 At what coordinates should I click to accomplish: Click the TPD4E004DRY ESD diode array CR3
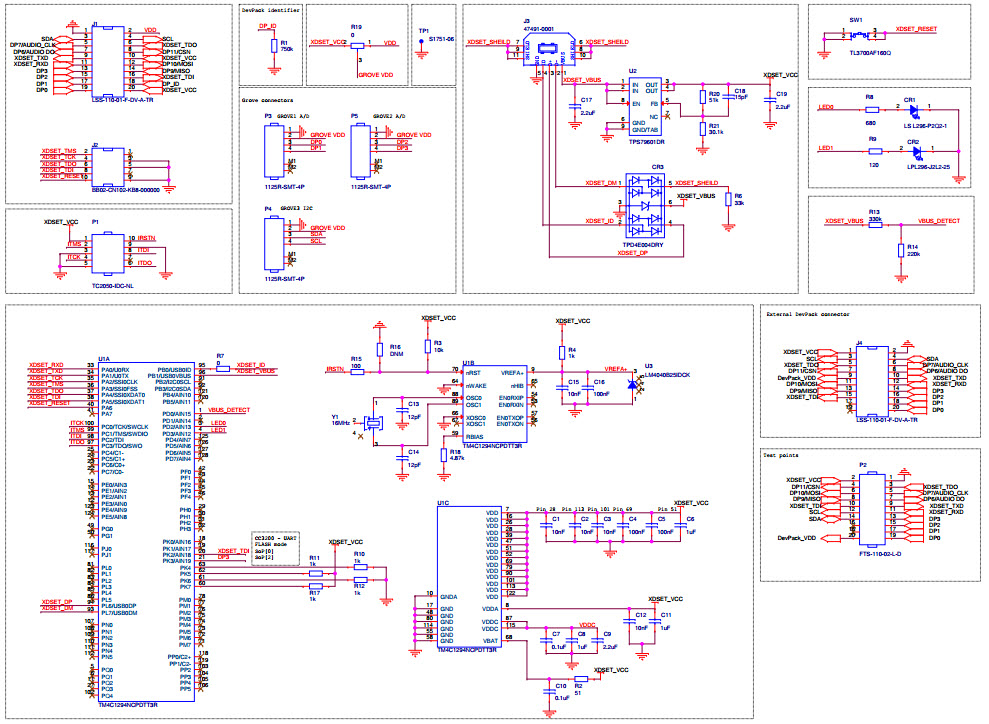(645, 205)
